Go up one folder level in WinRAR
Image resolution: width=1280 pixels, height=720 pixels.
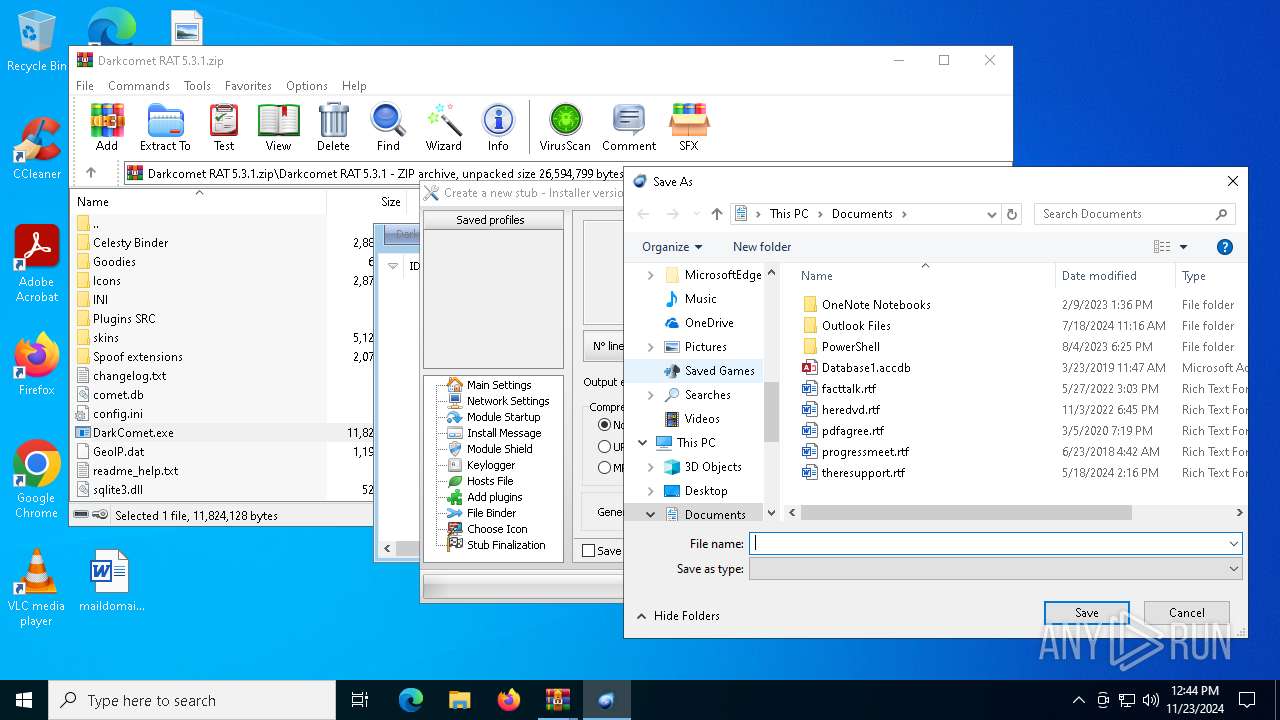[91, 173]
